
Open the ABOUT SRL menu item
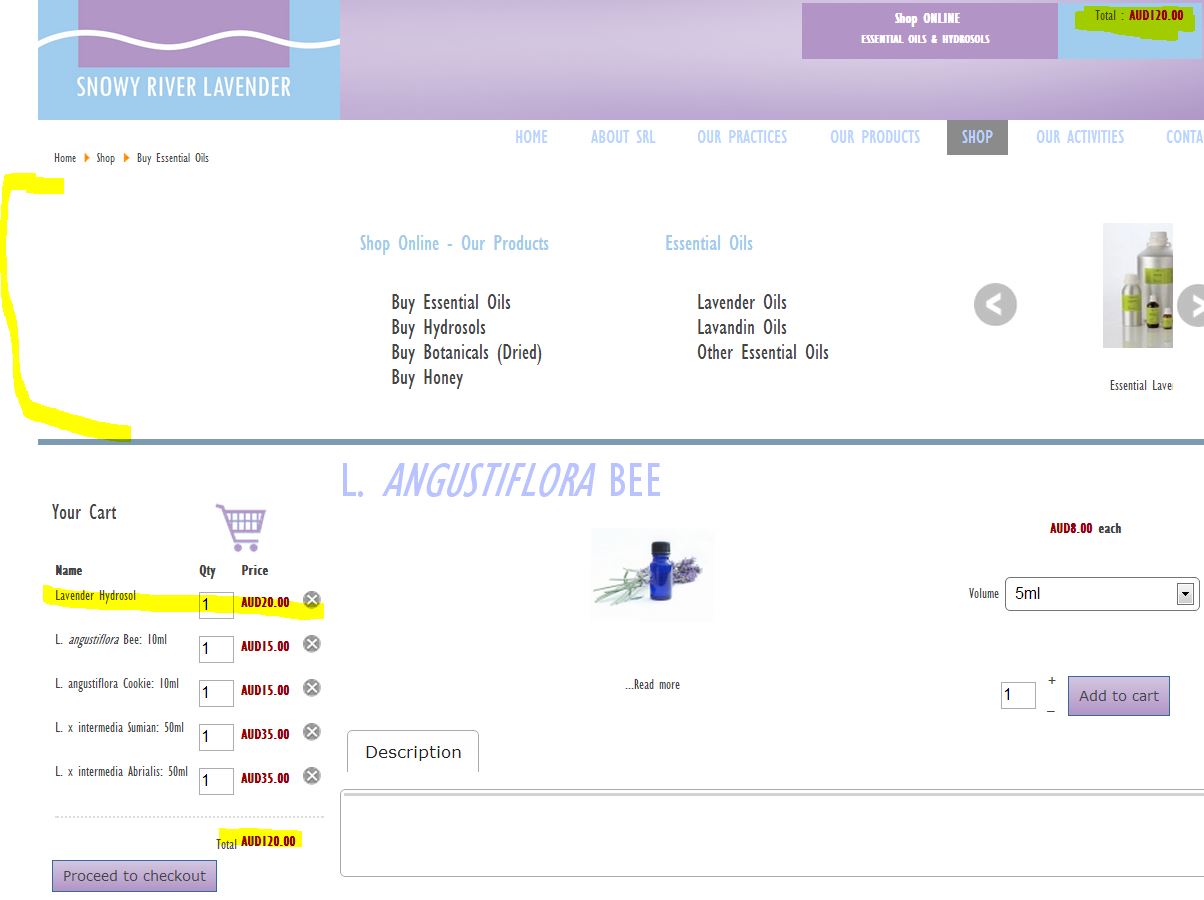coord(623,137)
